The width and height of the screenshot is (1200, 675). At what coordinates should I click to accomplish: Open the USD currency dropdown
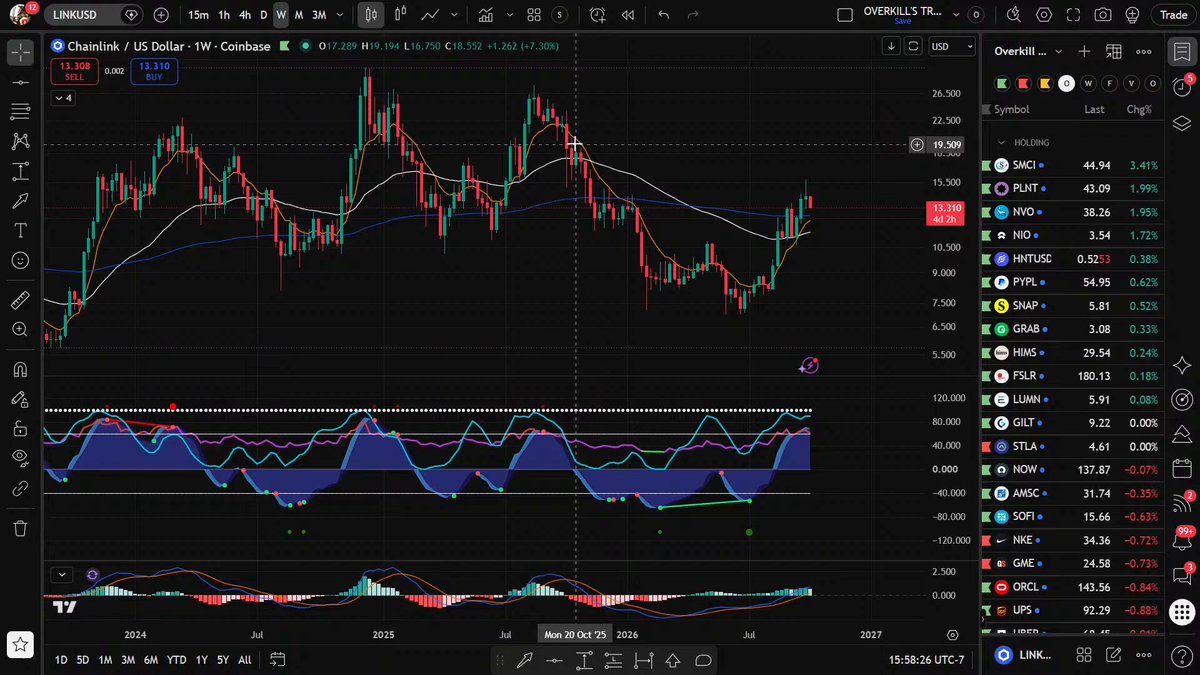pyautogui.click(x=951, y=46)
